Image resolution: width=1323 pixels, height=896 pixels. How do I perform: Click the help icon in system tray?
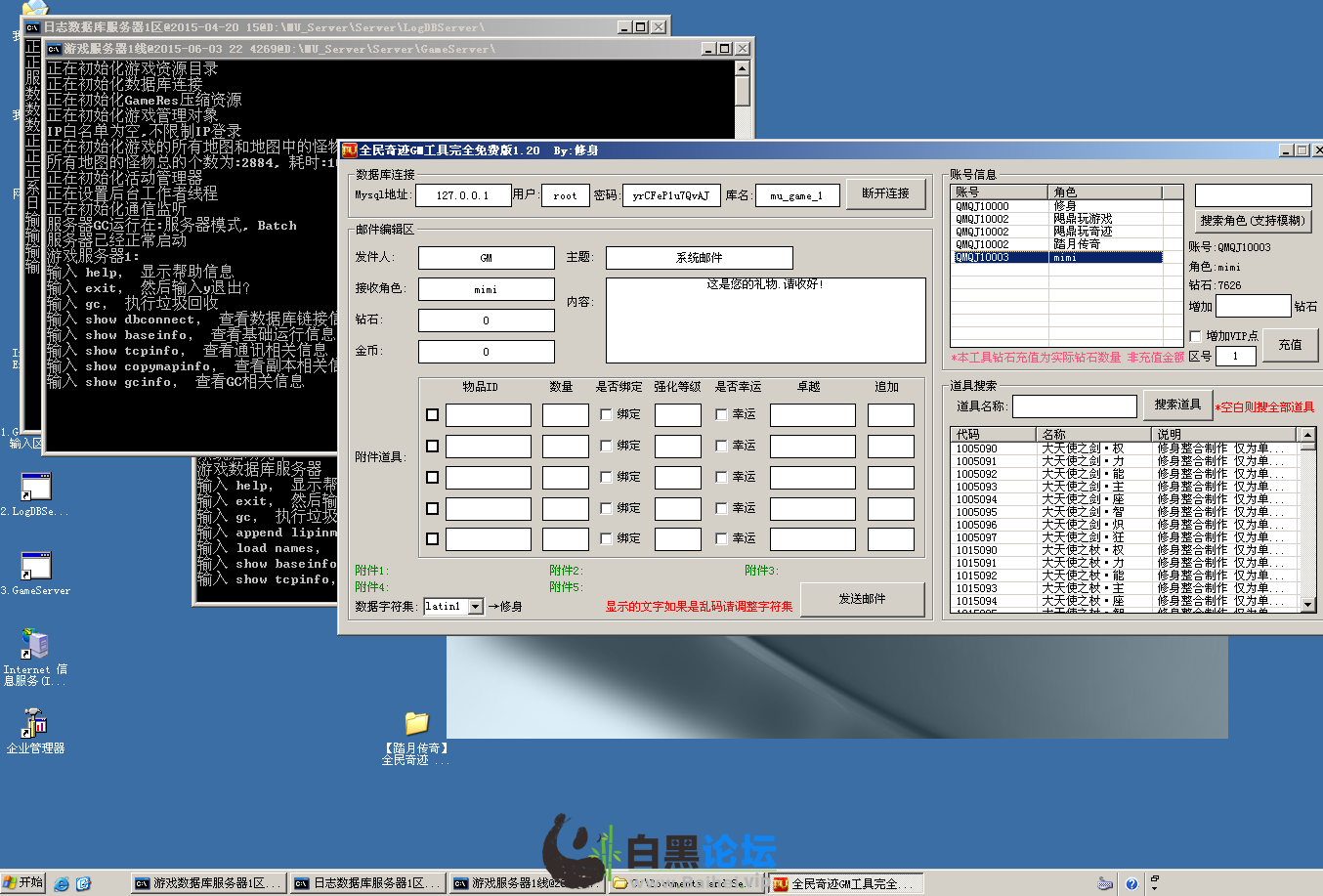pos(1131,883)
